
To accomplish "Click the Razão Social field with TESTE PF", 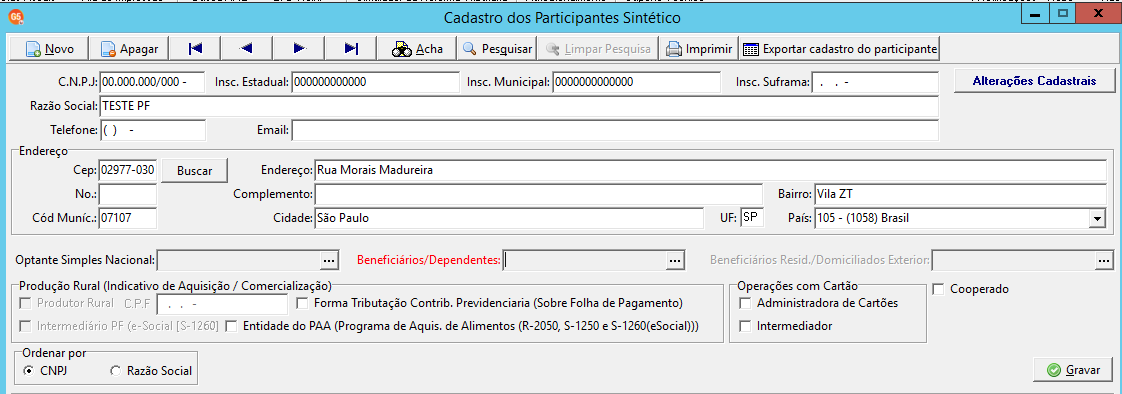I will [x=519, y=106].
